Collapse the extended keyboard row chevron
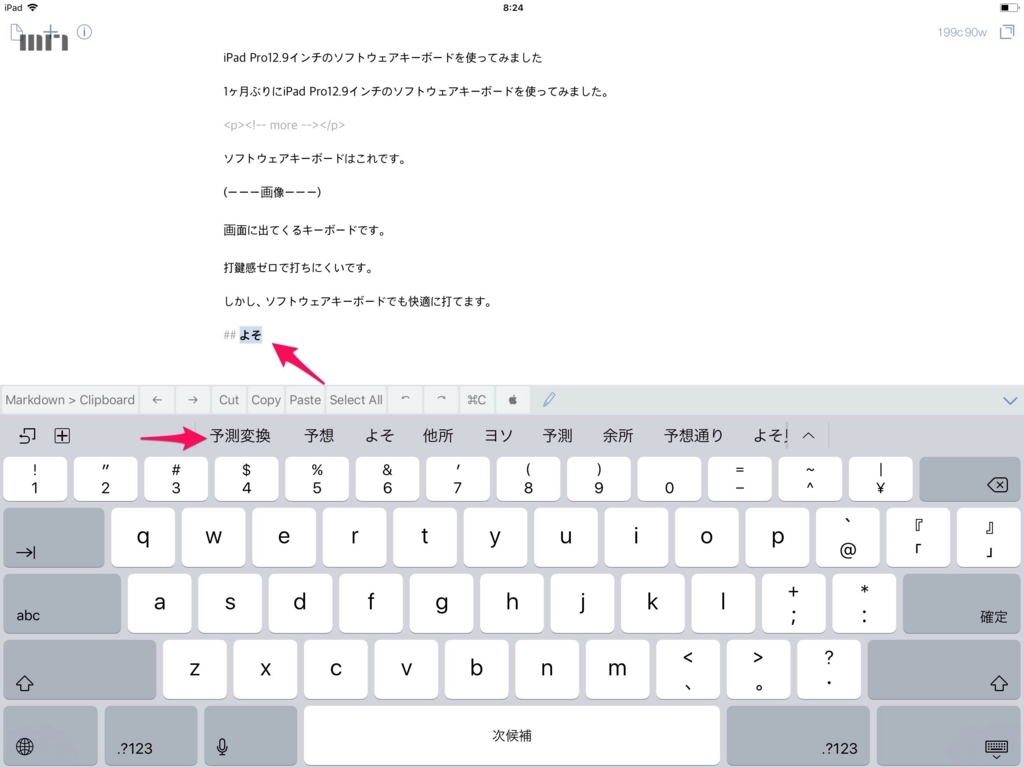Image resolution: width=1024 pixels, height=768 pixels. [x=1010, y=400]
